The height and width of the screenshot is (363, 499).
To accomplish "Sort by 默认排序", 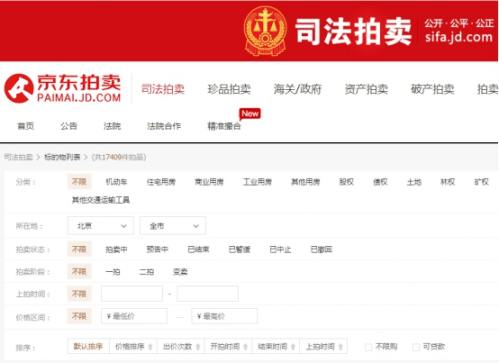I will point(88,347).
